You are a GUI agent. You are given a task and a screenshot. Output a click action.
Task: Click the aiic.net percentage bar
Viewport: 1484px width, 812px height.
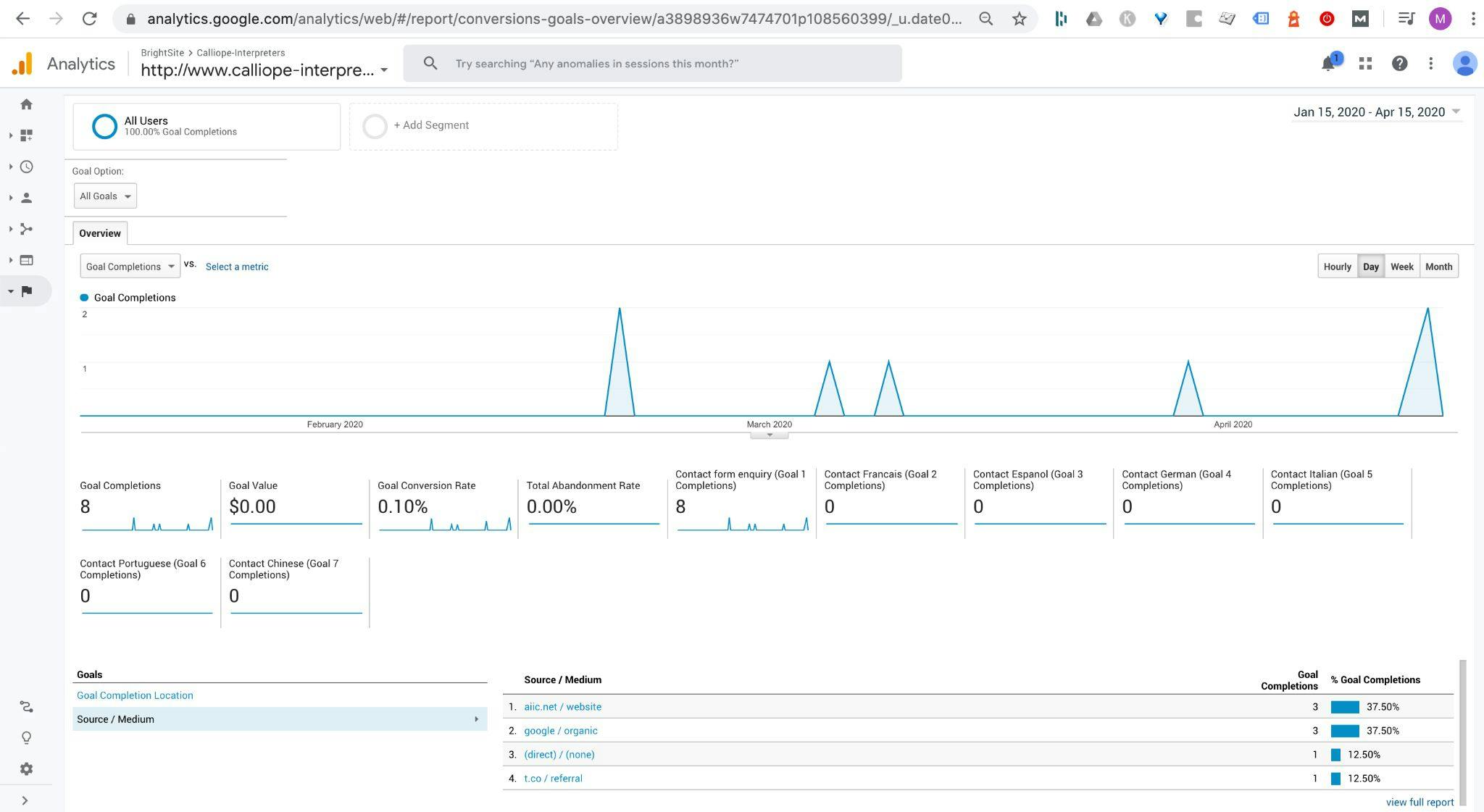coord(1345,707)
